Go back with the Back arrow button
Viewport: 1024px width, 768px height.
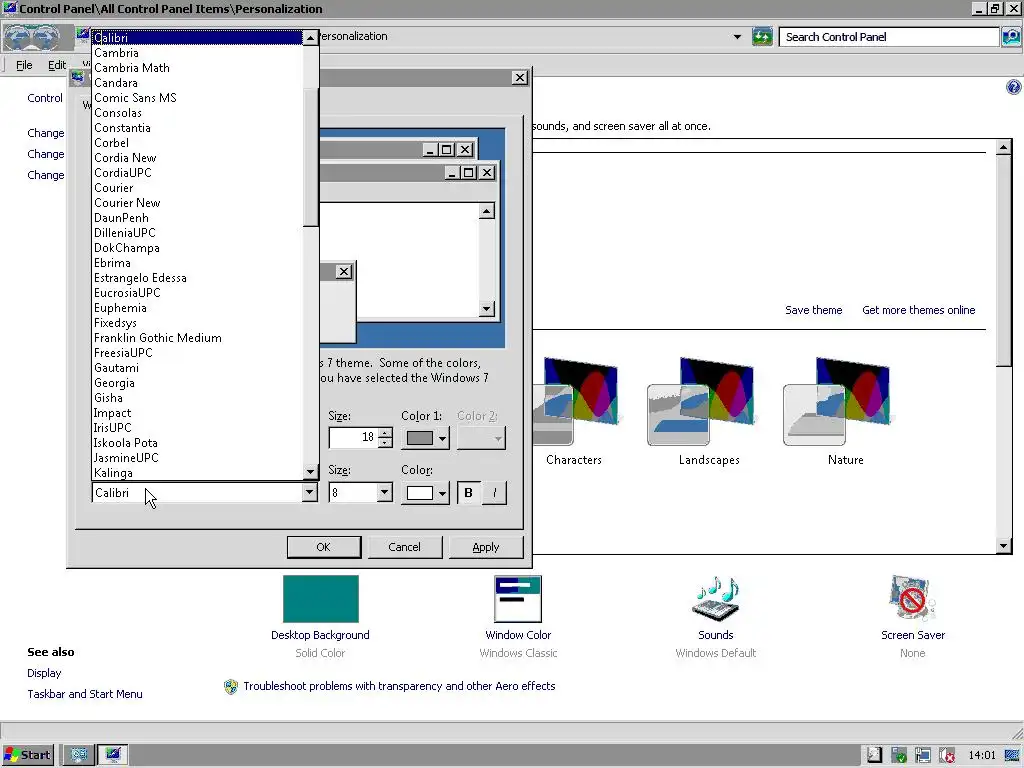[18, 37]
